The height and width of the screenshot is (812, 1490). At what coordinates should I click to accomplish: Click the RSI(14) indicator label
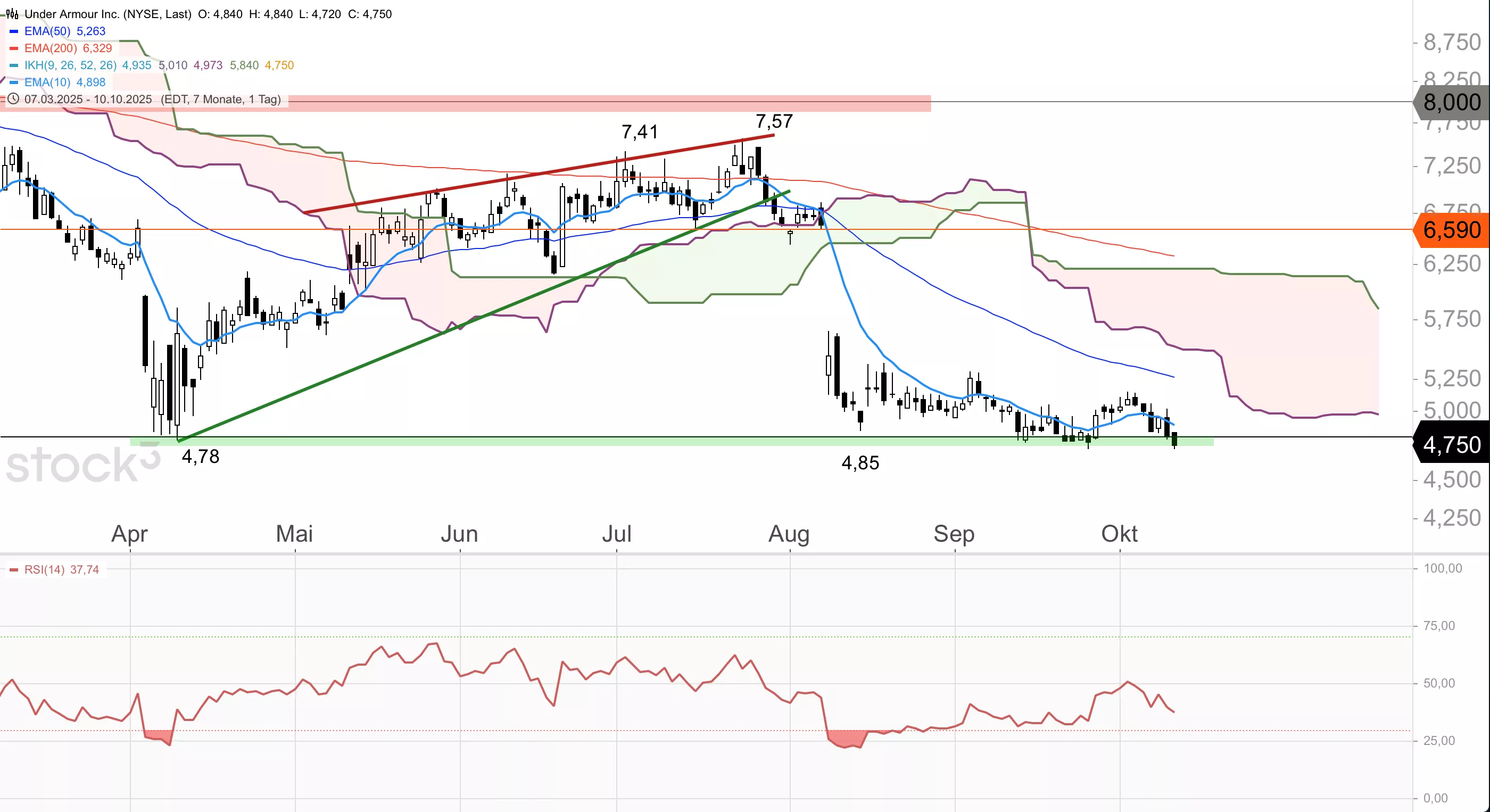coord(45,570)
